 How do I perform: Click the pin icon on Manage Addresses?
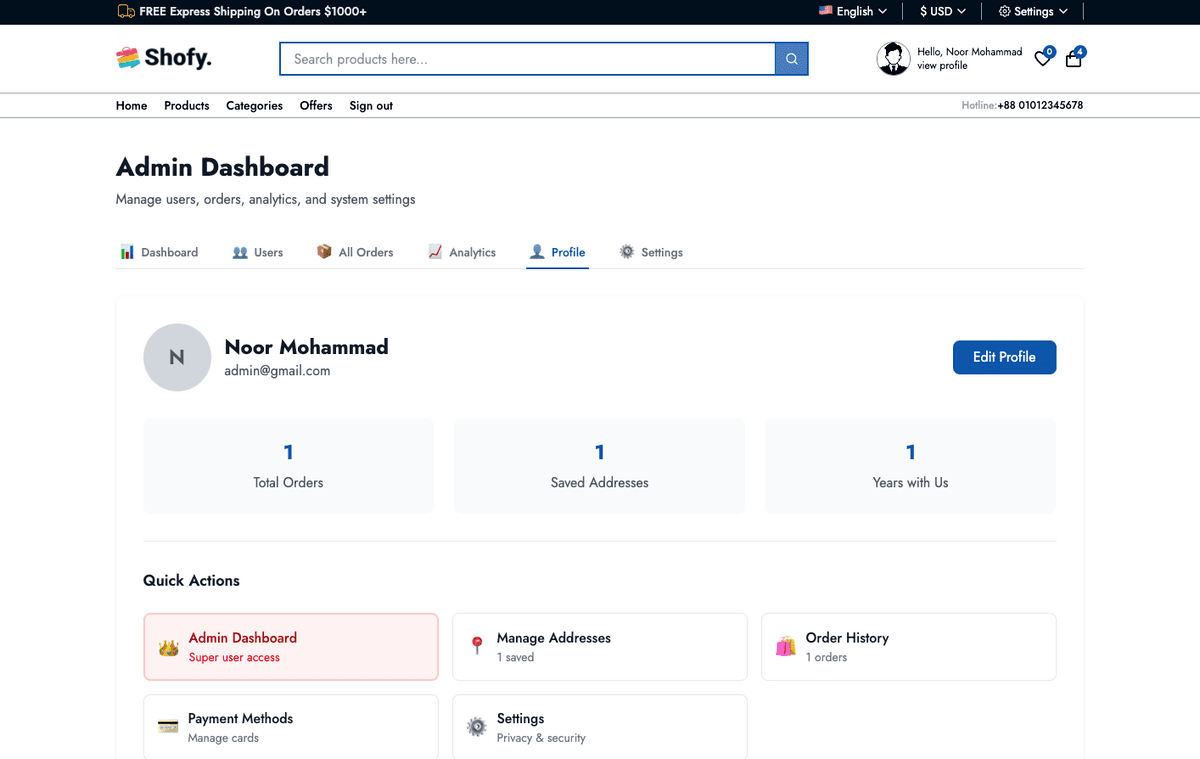coord(477,647)
